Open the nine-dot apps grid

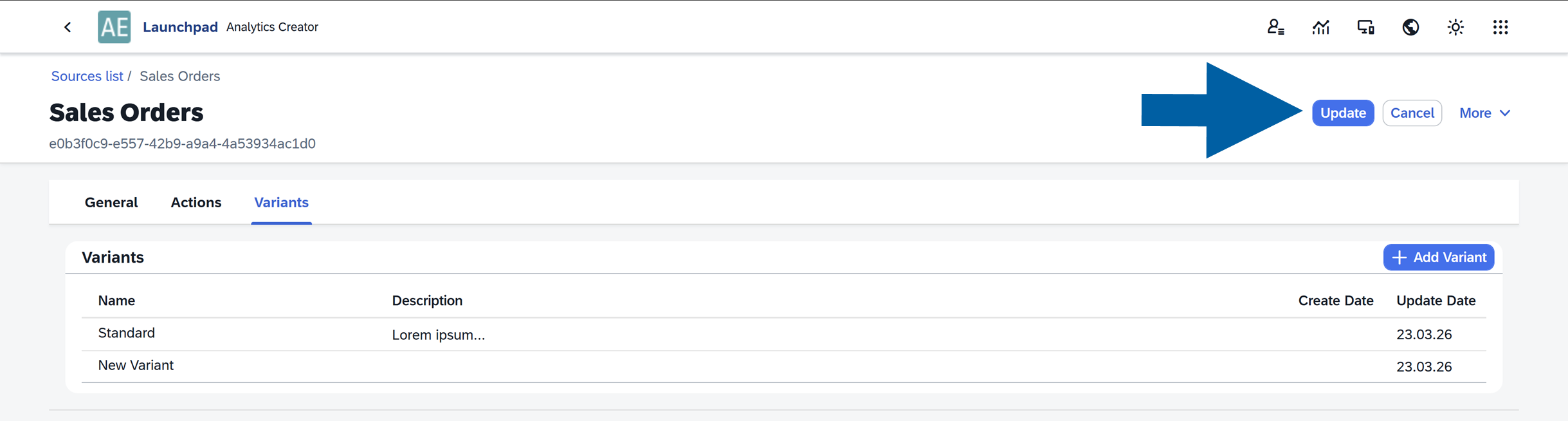(1500, 27)
